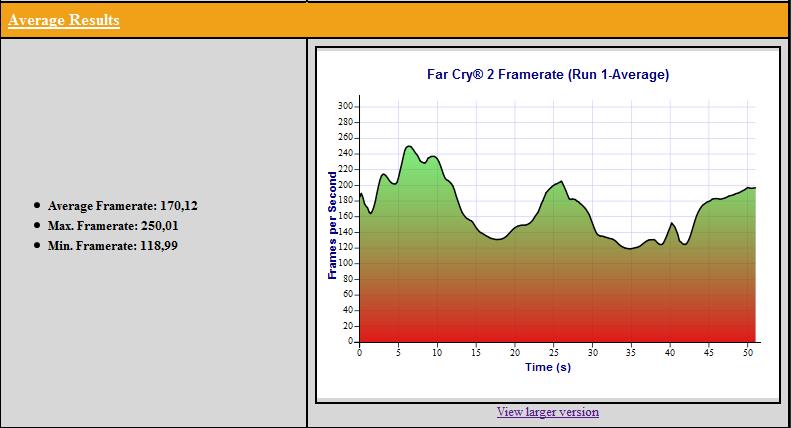Click the bullet before Average Framerate
Image resolution: width=791 pixels, height=428 pixels.
37,205
